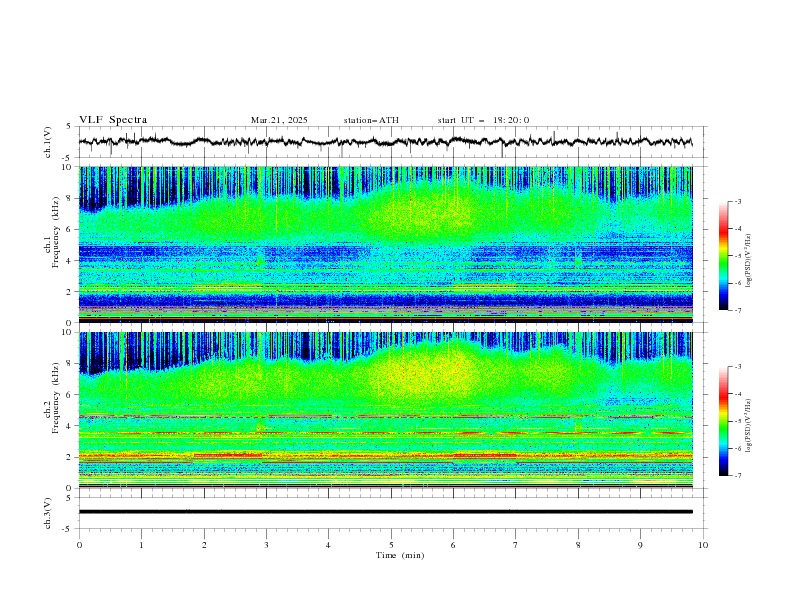Click the log(PSD) label beside ch.2 colorbar
This screenshot has width=792, height=612.
pos(748,426)
